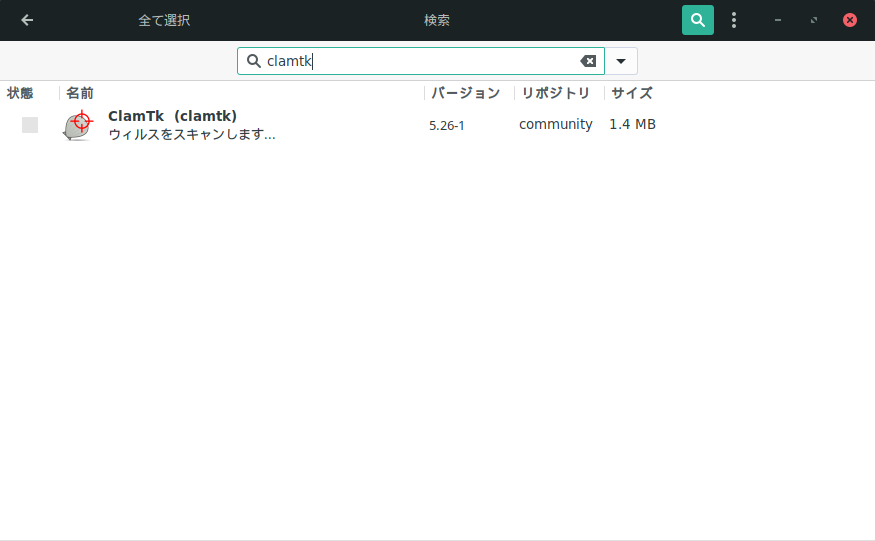Sort by the サイズ column header
This screenshot has height=541, width=875.
632,93
